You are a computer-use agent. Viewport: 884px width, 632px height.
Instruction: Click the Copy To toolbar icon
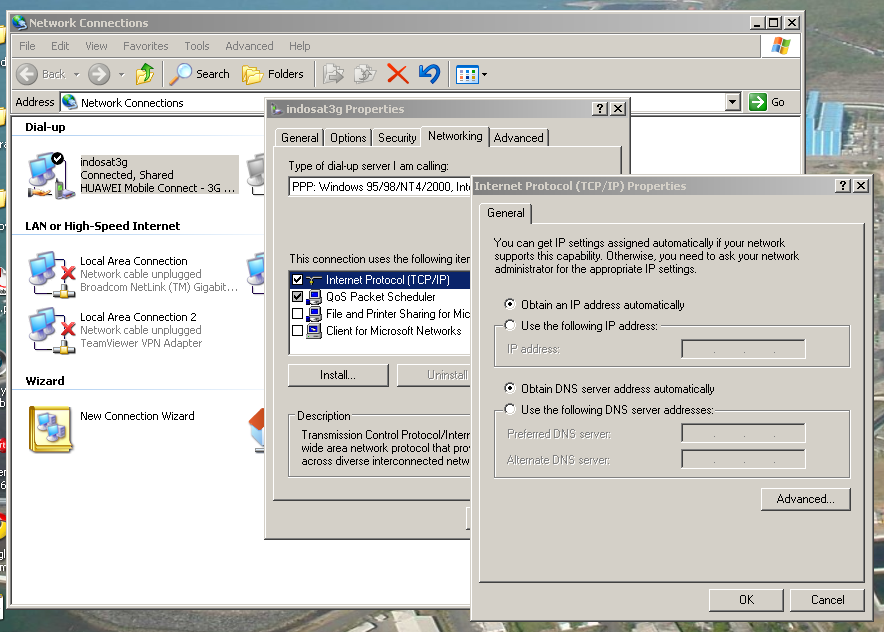point(365,74)
